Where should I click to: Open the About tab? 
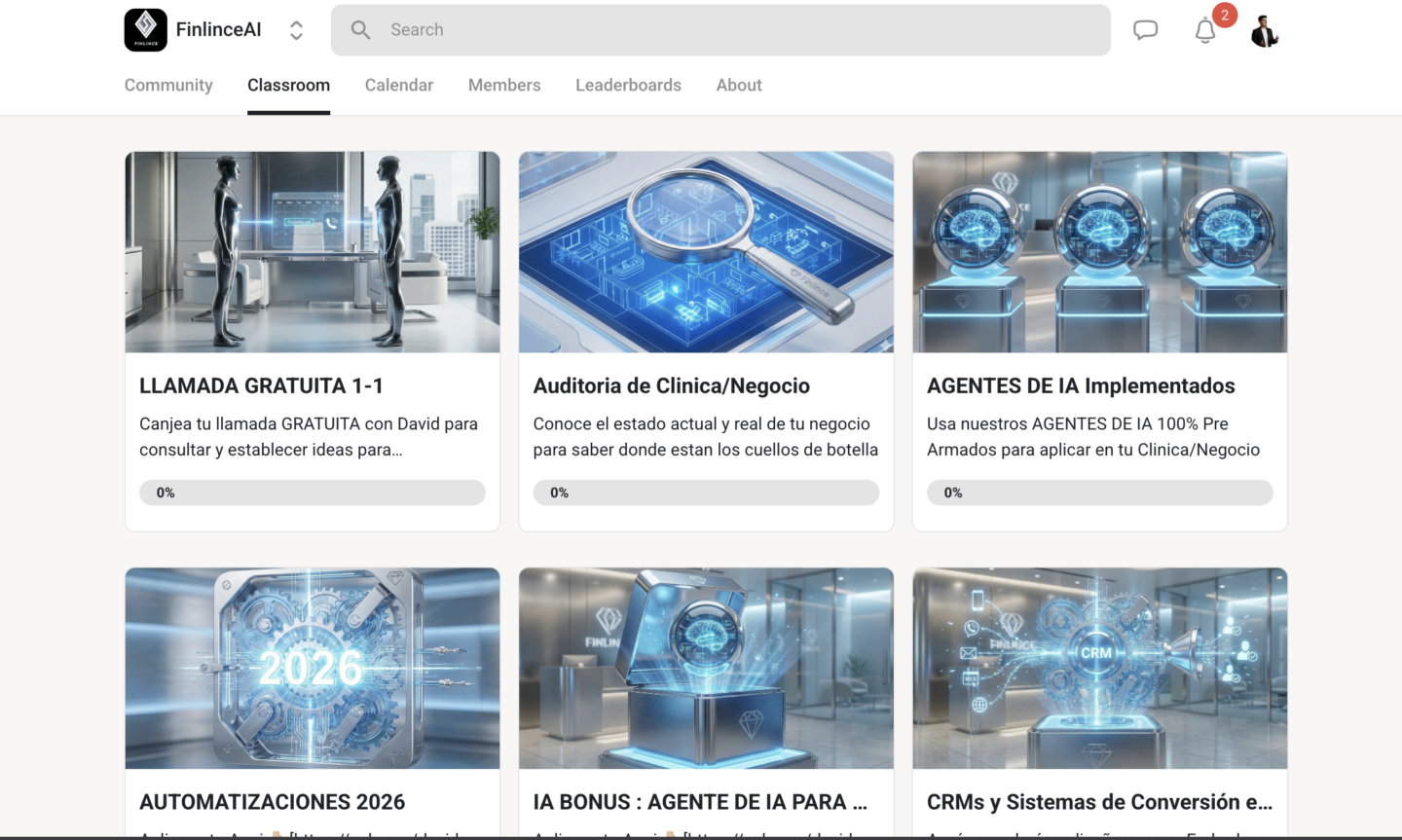click(739, 85)
